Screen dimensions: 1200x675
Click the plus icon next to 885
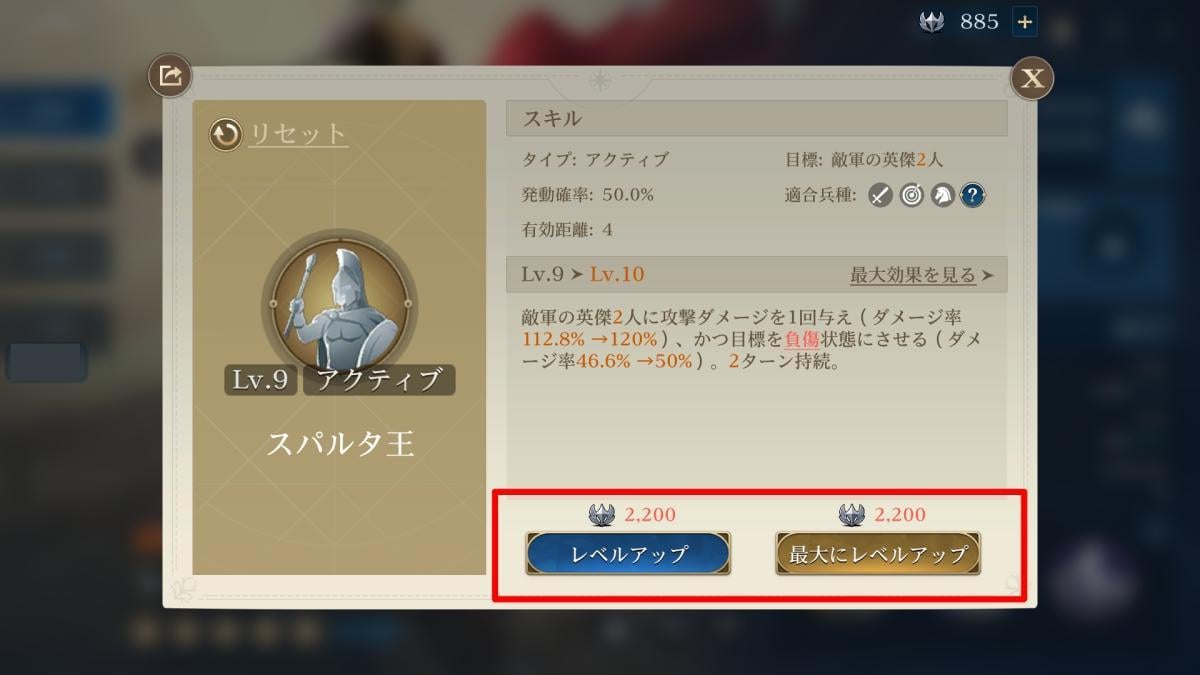click(1024, 22)
